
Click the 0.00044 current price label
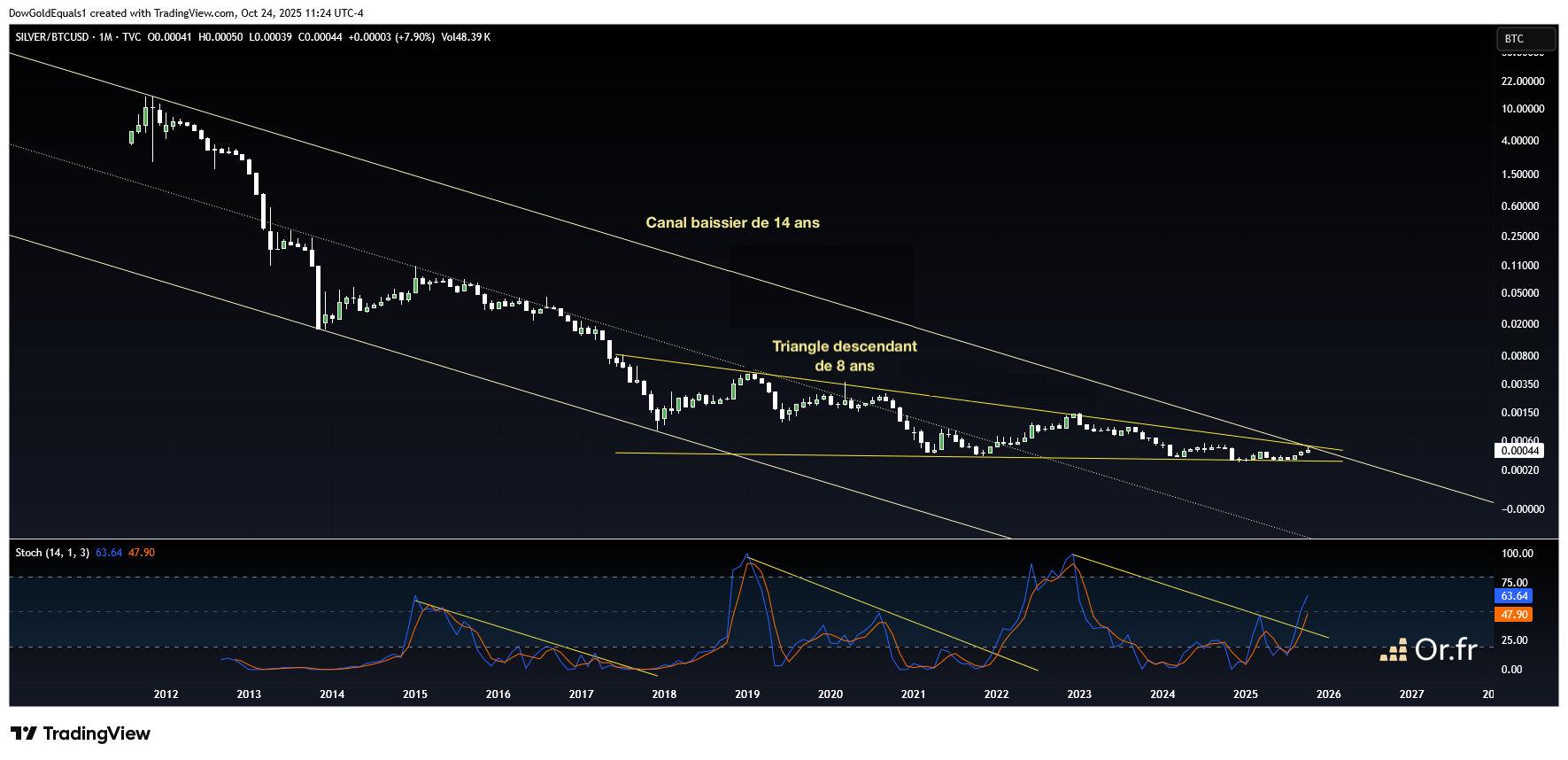(x=1520, y=451)
